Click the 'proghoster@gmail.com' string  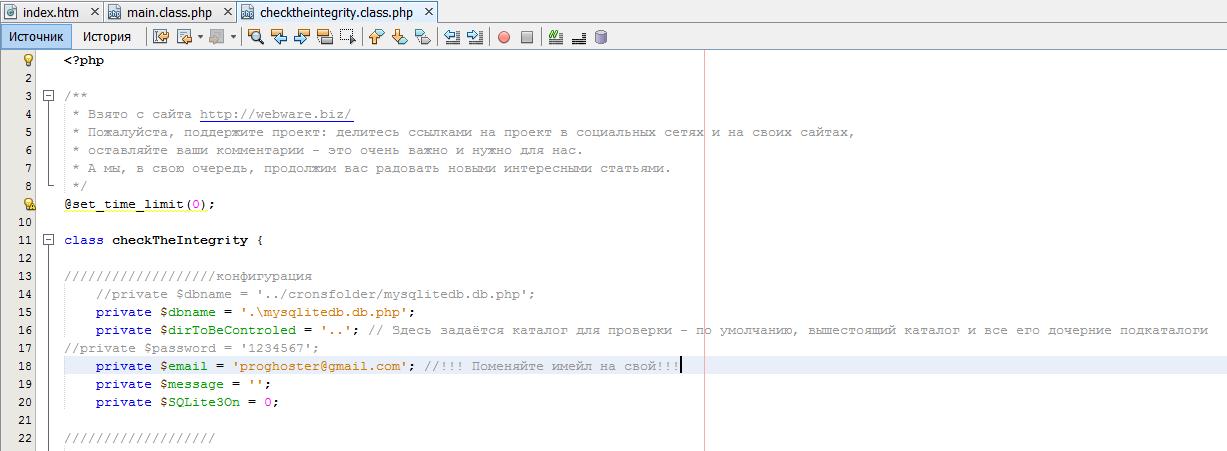tap(320, 366)
